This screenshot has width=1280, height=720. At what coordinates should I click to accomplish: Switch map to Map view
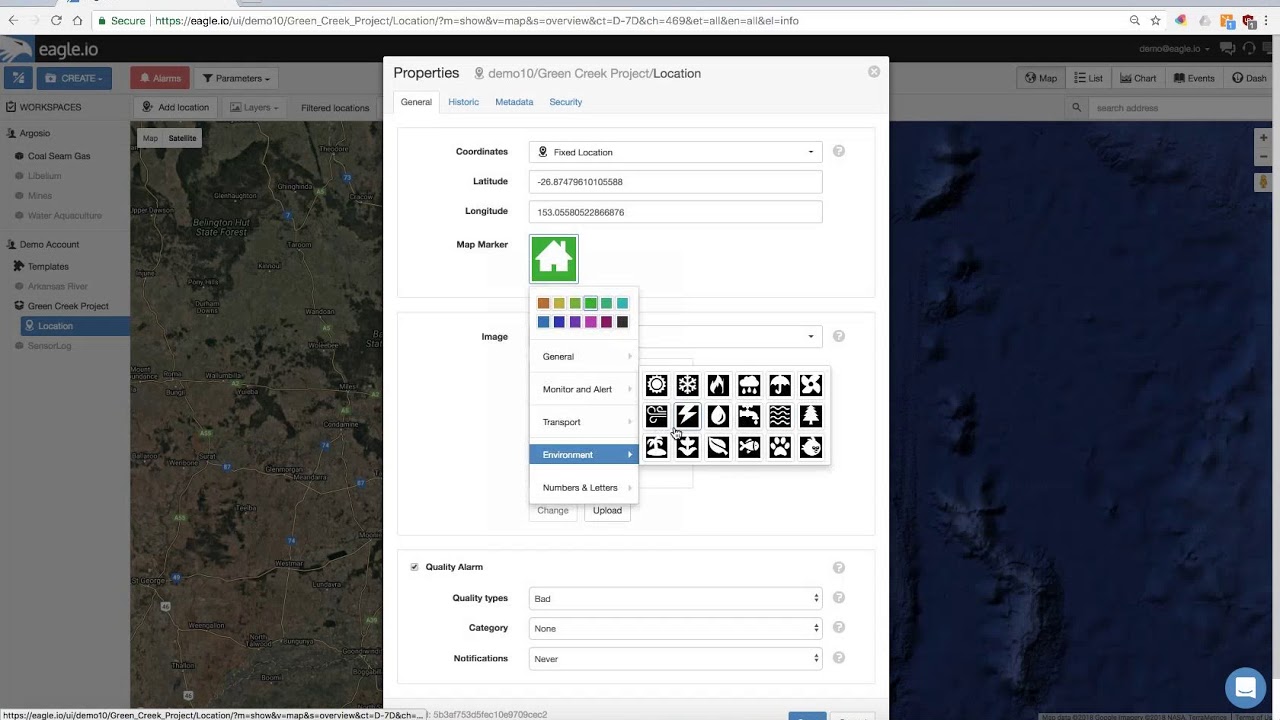tap(150, 138)
